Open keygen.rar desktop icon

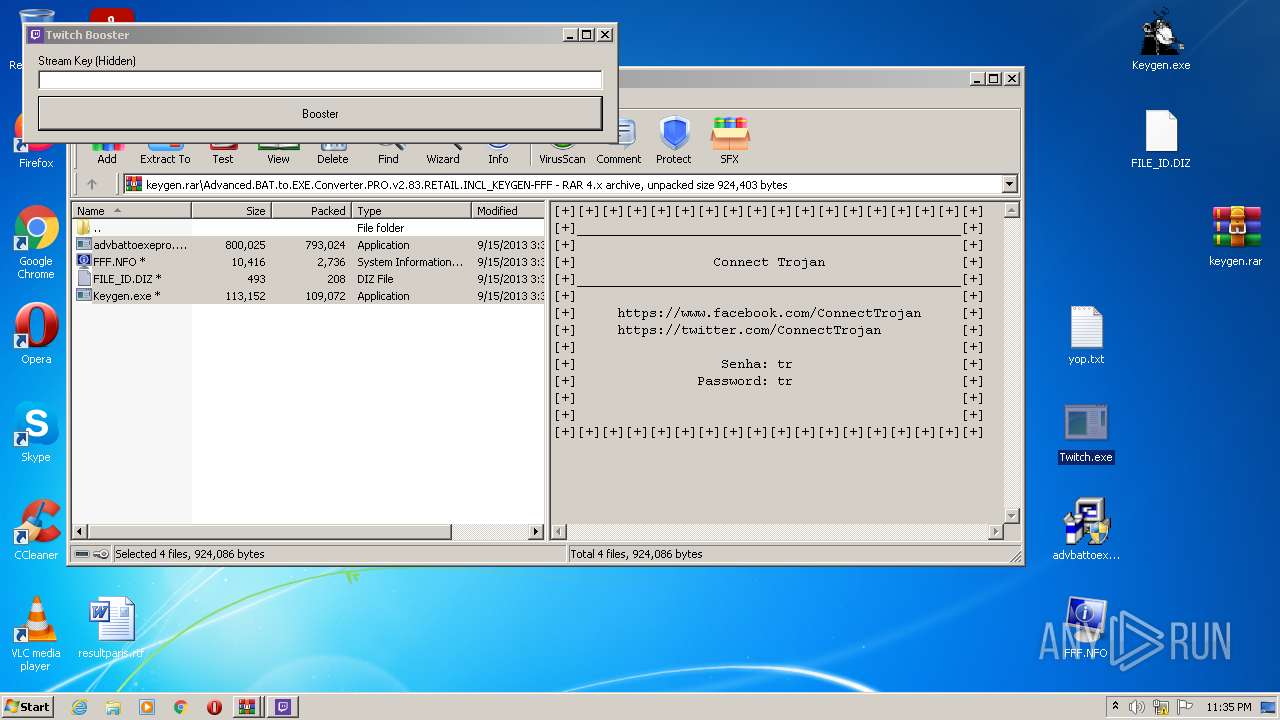pyautogui.click(x=1236, y=236)
